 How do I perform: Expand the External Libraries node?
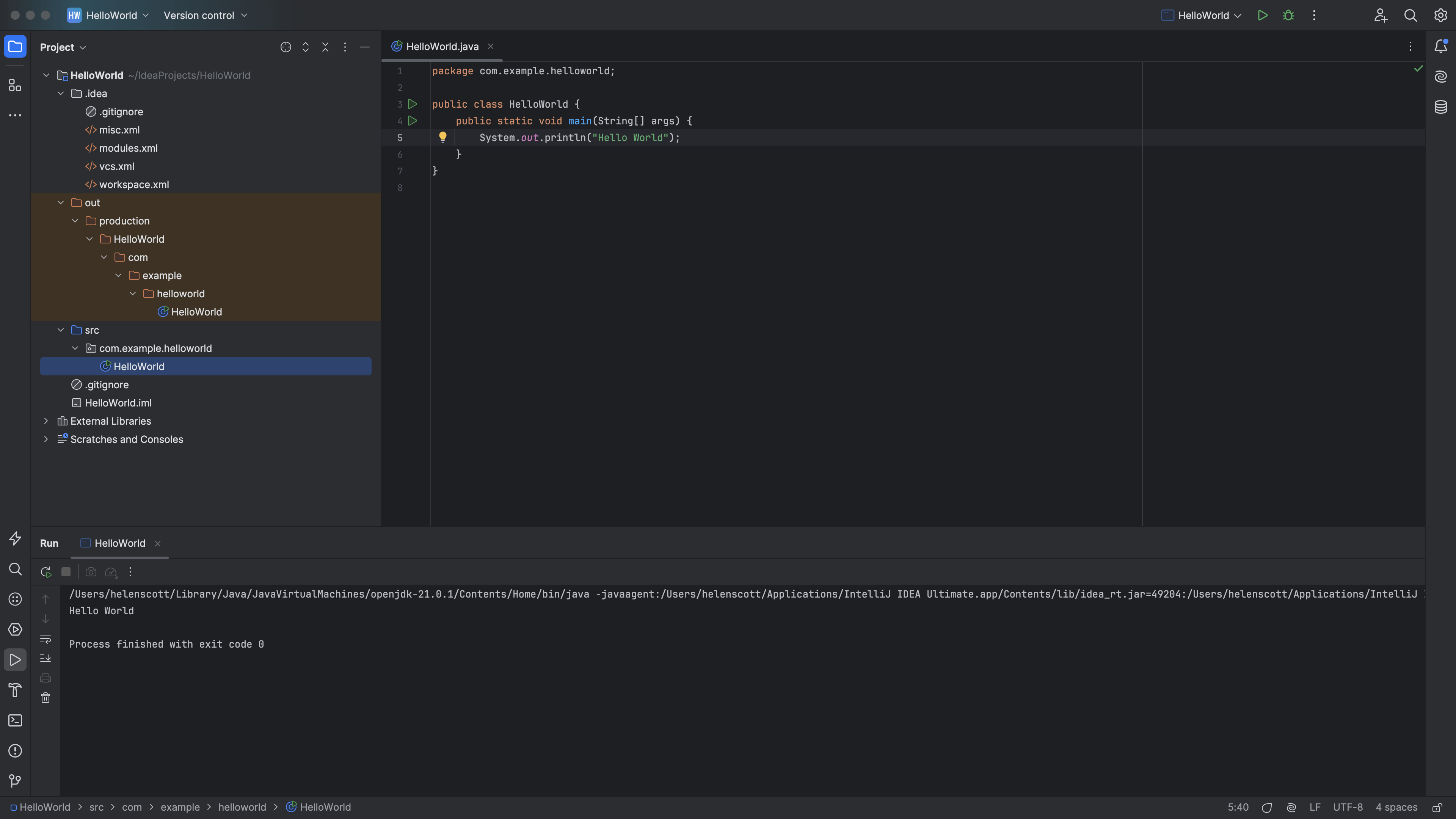(46, 421)
